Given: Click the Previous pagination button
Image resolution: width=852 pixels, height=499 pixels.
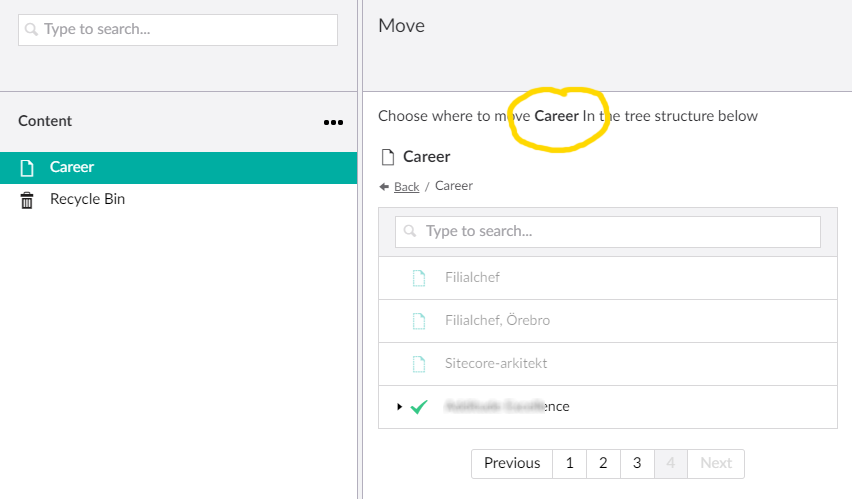Looking at the screenshot, I should 512,463.
